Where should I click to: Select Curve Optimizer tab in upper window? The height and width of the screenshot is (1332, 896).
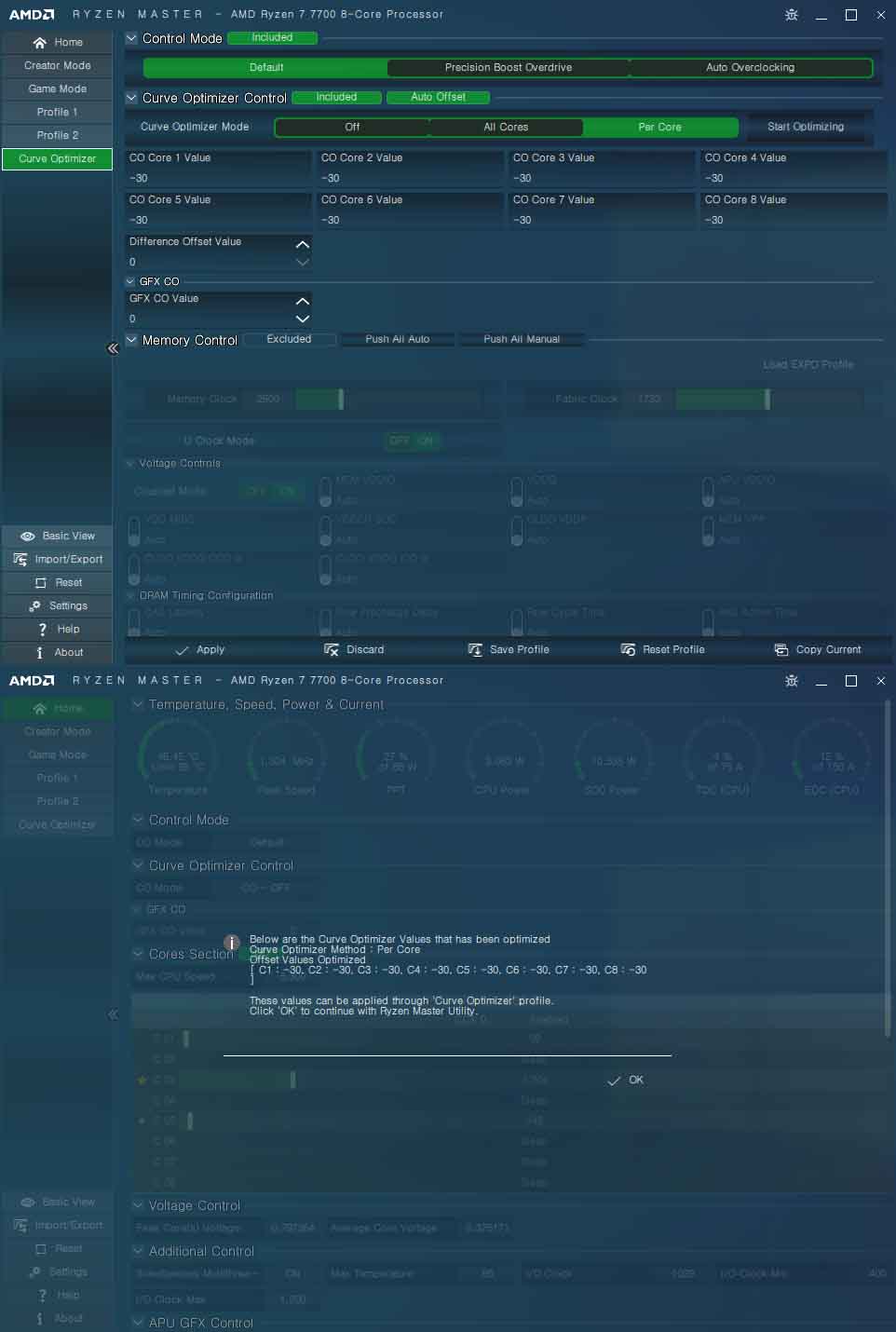[x=57, y=159]
